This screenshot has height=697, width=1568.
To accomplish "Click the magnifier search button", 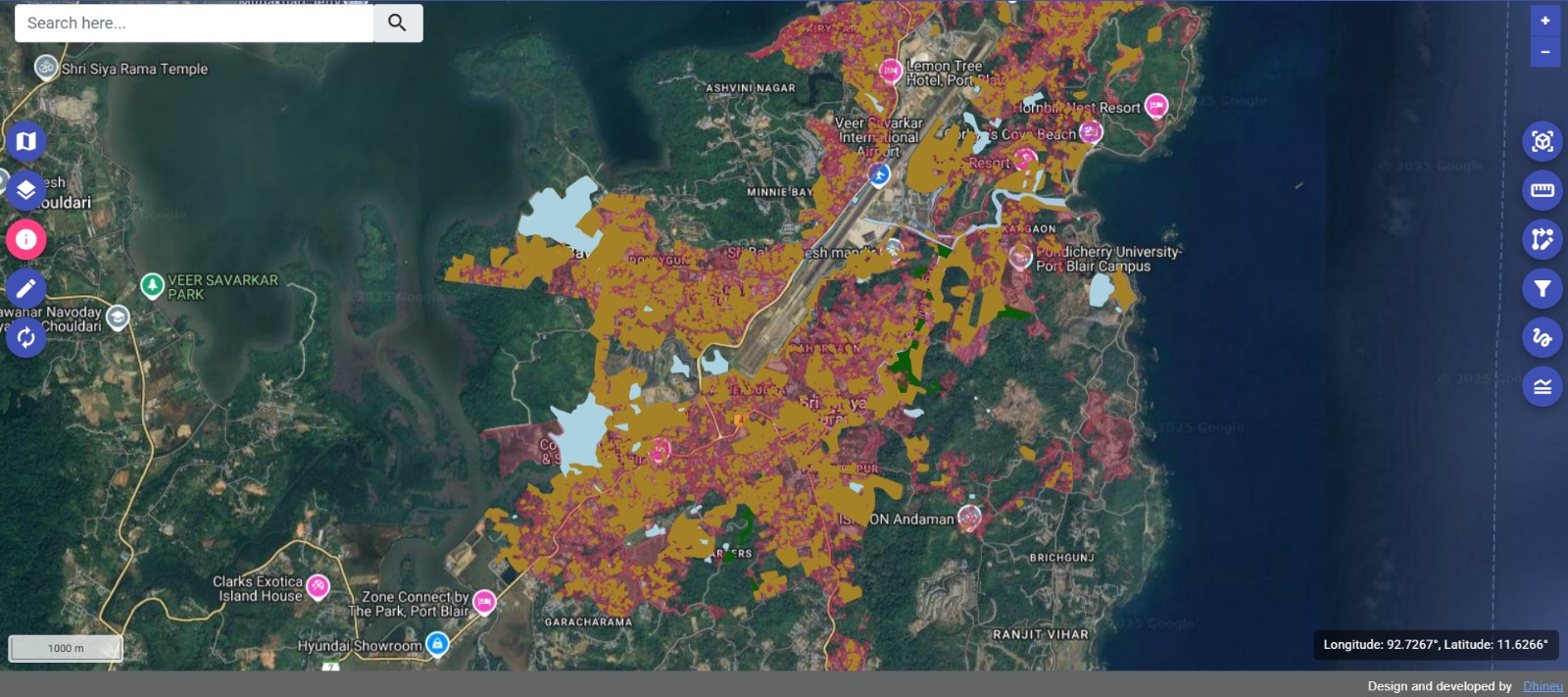I will pyautogui.click(x=397, y=23).
